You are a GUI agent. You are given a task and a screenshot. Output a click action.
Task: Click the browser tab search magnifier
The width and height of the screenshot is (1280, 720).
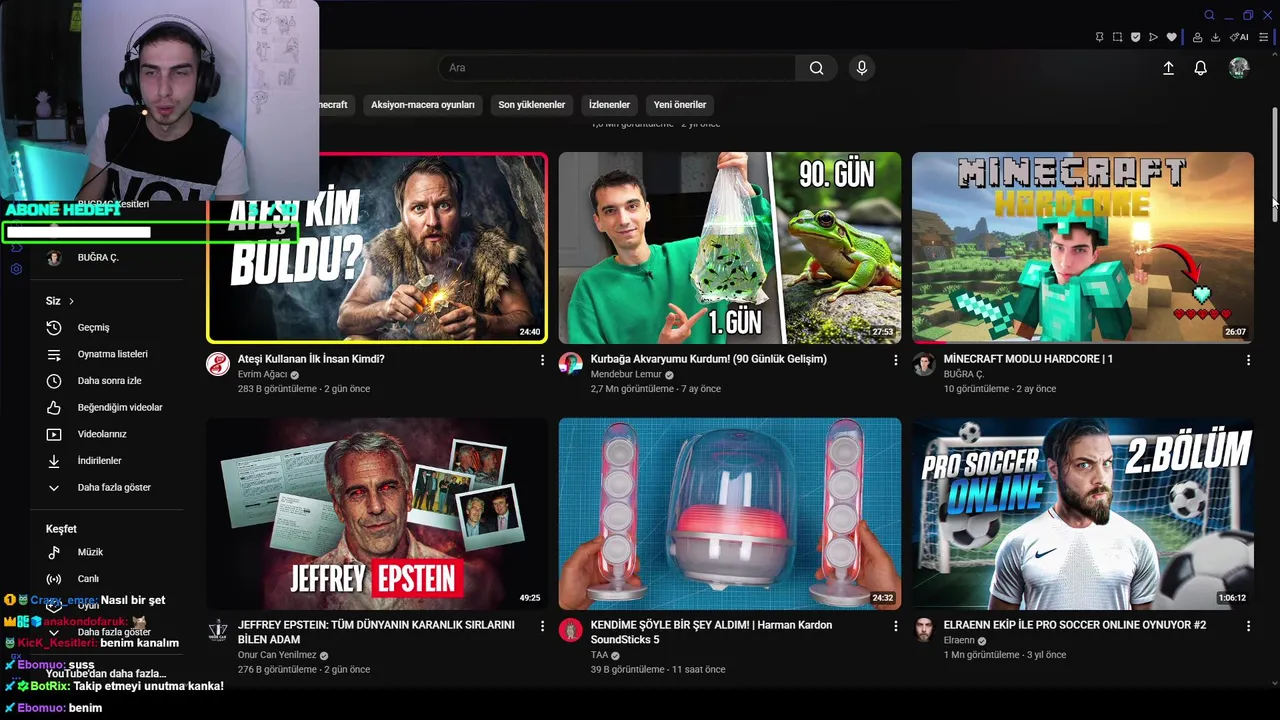tap(1209, 15)
